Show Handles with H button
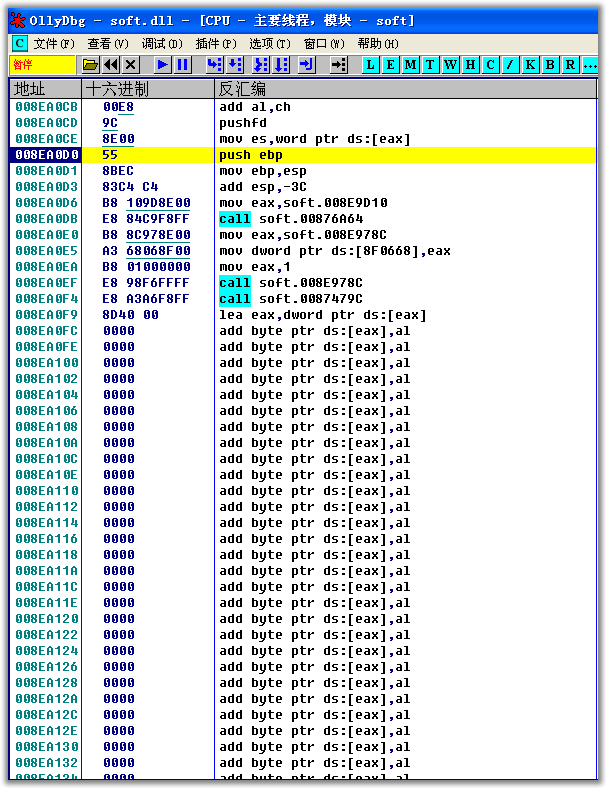606x788 pixels. pyautogui.click(x=470, y=64)
